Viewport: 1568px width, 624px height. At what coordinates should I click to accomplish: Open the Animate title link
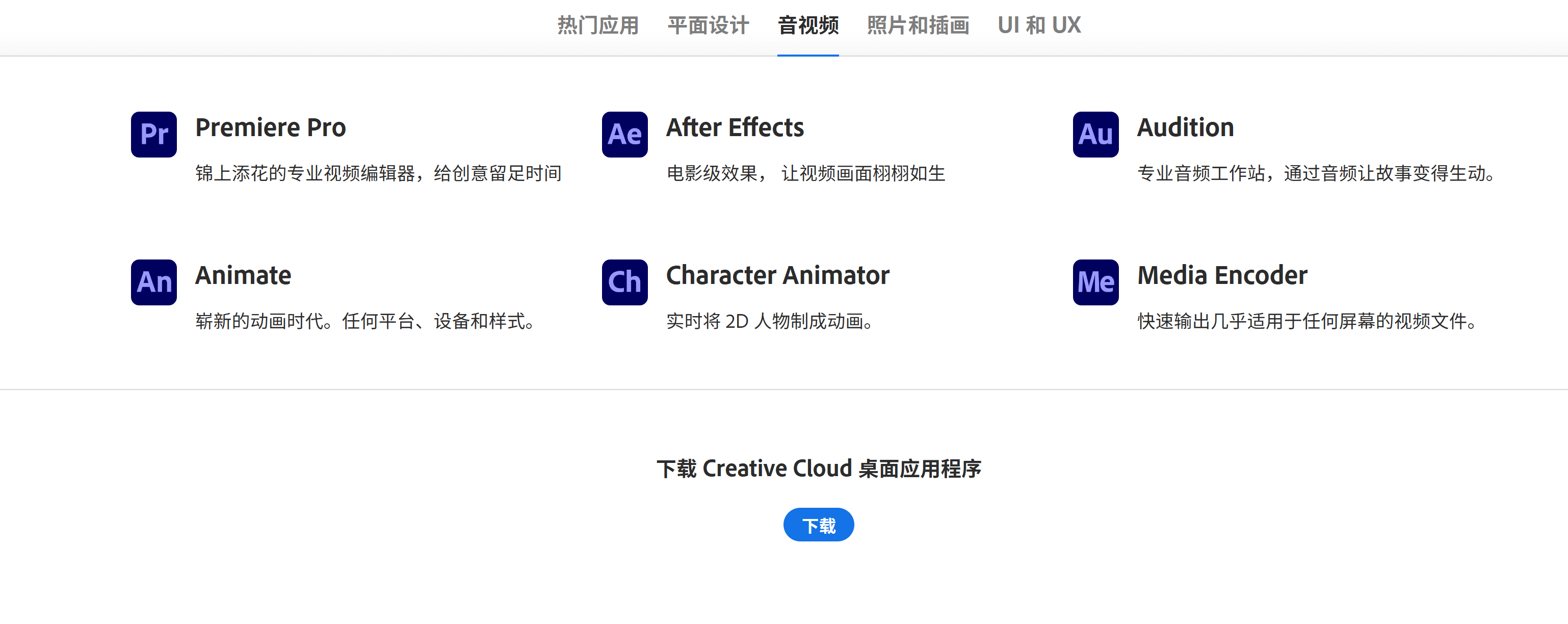point(243,276)
